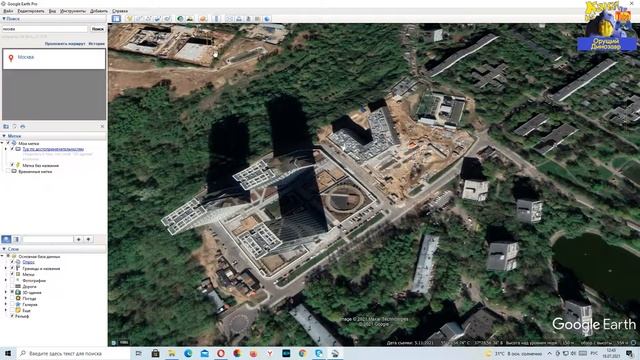Toggle Границы и названия layer checkbox
Image resolution: width=640 pixels, height=360 pixels.
point(12,269)
